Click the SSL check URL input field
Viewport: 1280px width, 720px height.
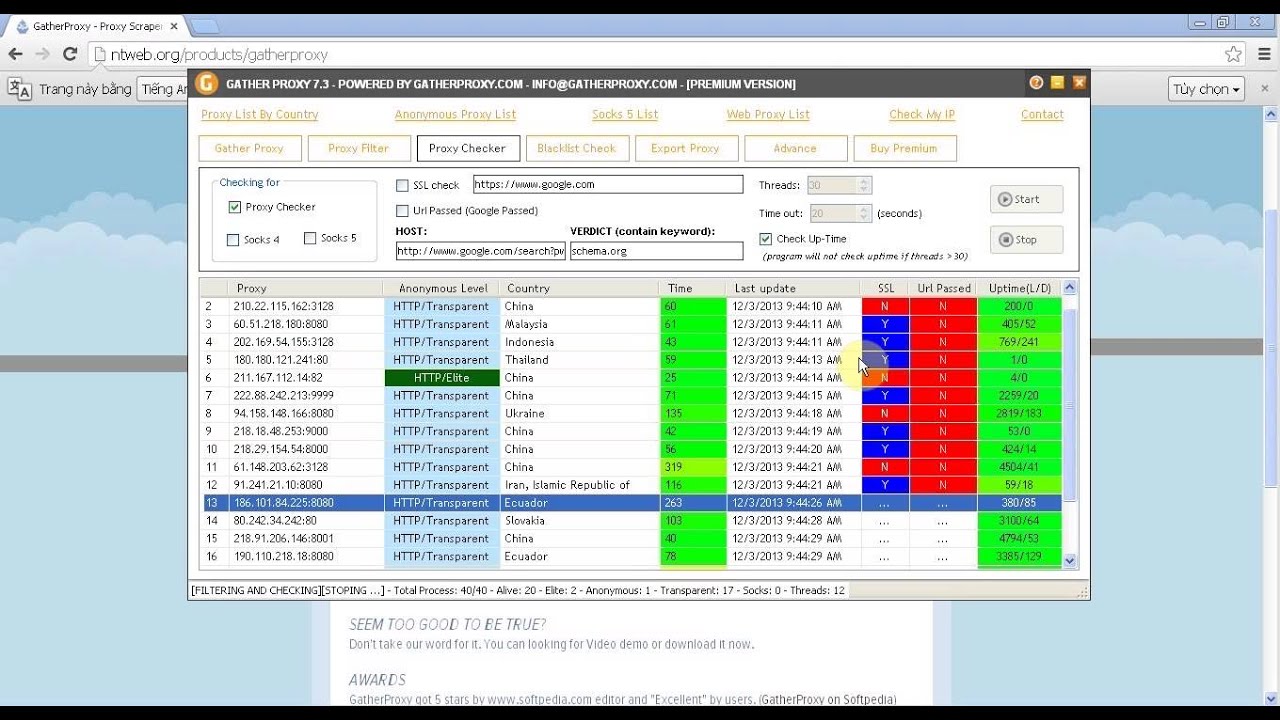pos(608,184)
